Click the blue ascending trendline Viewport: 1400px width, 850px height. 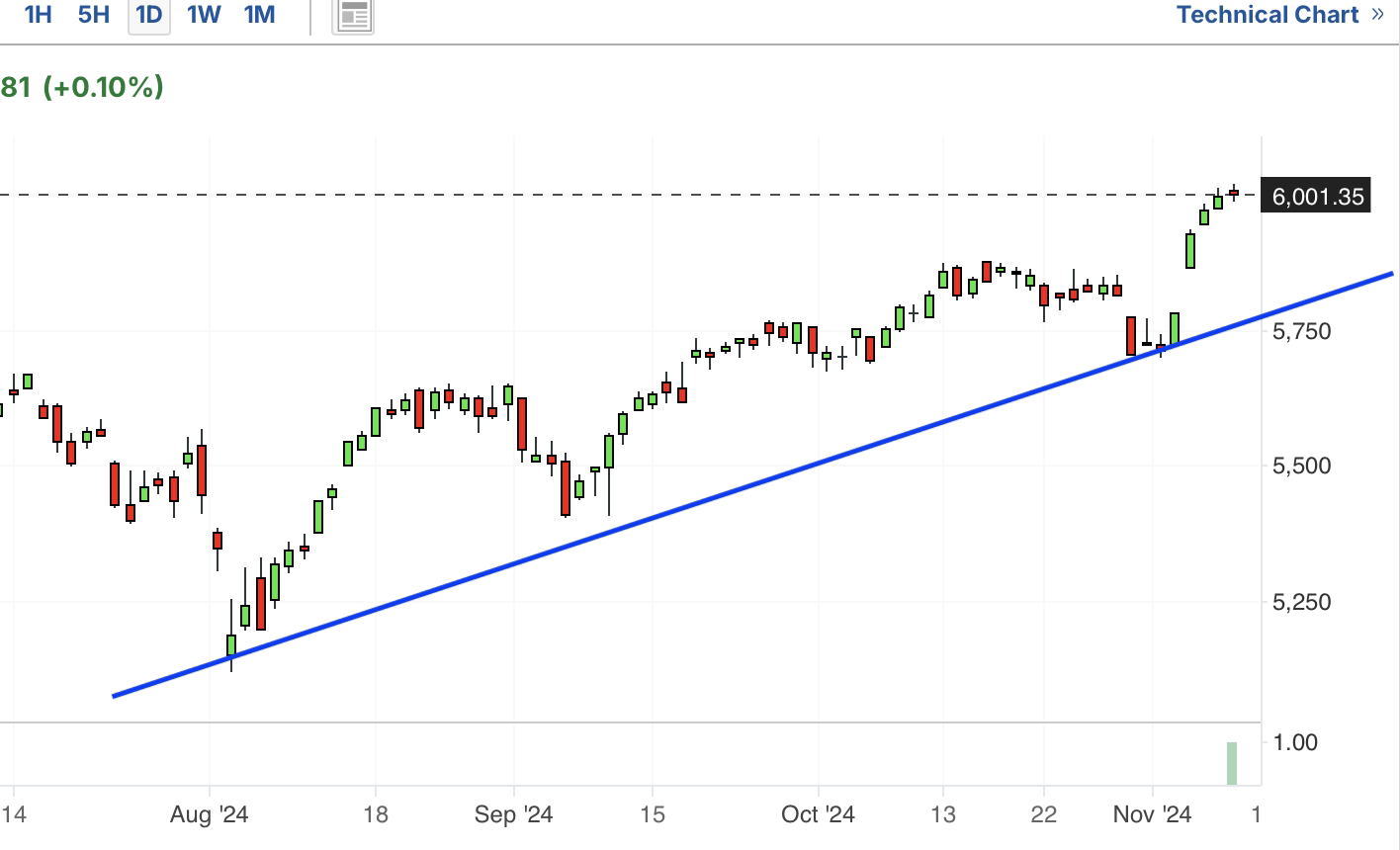click(x=751, y=484)
